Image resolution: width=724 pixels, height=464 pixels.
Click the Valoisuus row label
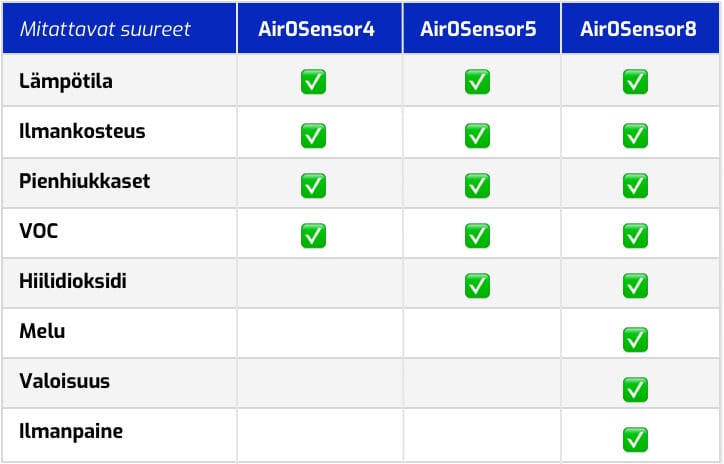[x=64, y=381]
